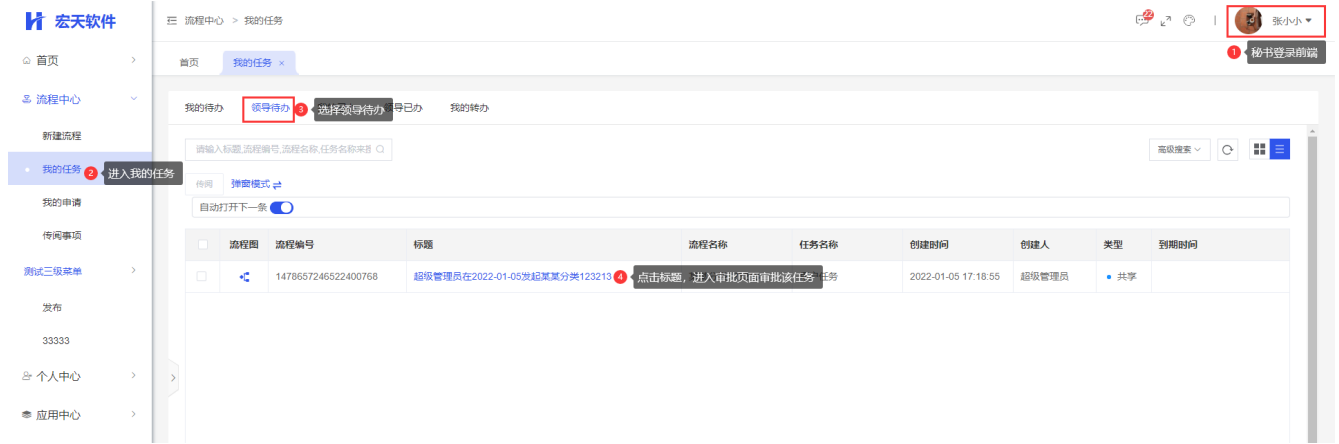Click the refresh list icon

[x=1229, y=150]
